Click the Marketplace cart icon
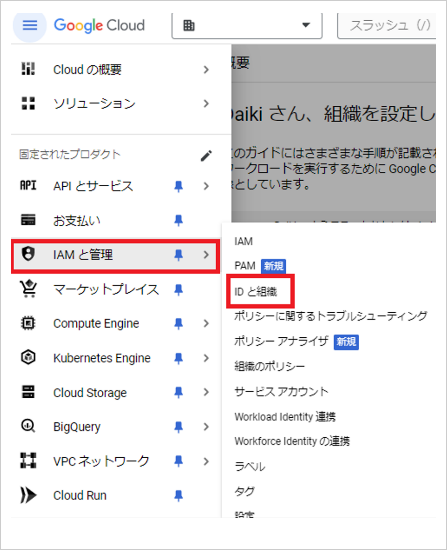 (28, 288)
